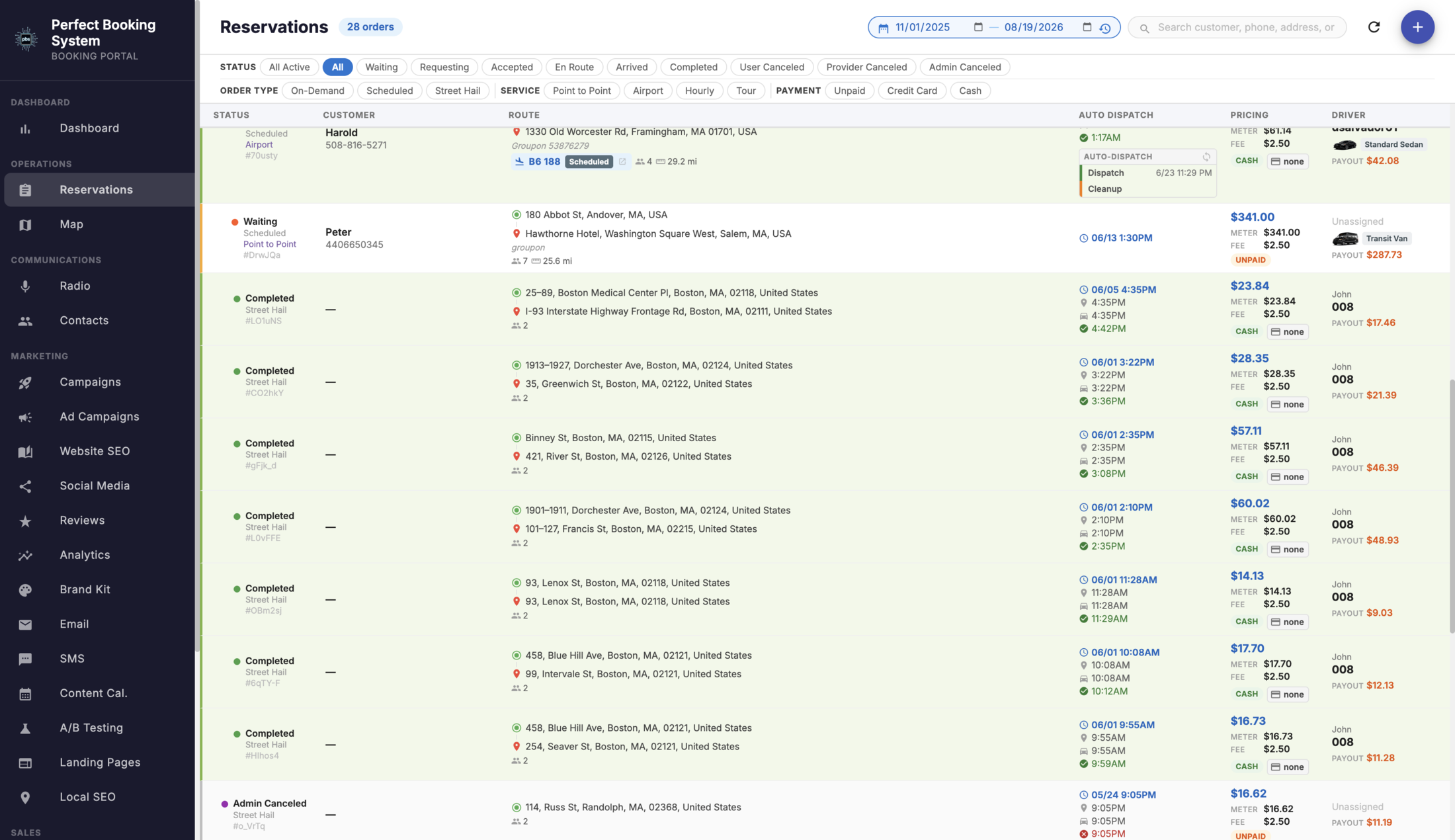1455x840 pixels.
Task: Filter status by Waiting
Action: [382, 67]
